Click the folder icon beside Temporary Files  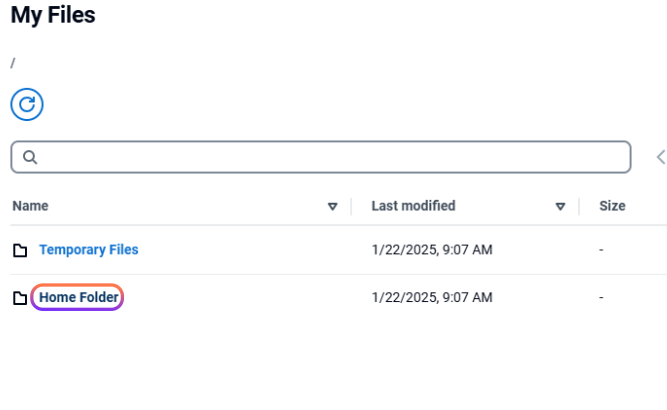pyautogui.click(x=20, y=250)
